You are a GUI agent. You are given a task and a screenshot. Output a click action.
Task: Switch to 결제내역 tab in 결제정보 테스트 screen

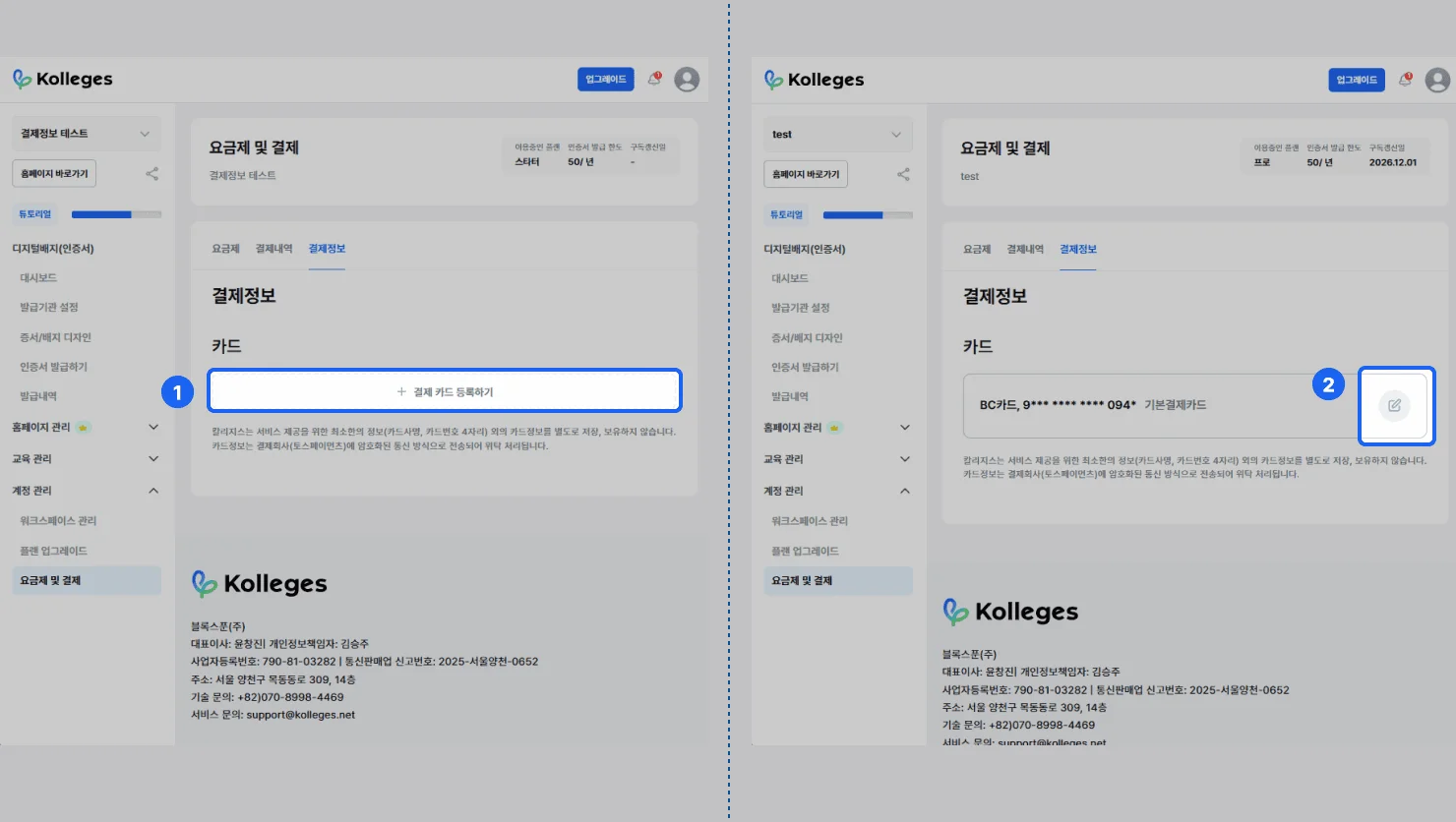[x=273, y=249]
